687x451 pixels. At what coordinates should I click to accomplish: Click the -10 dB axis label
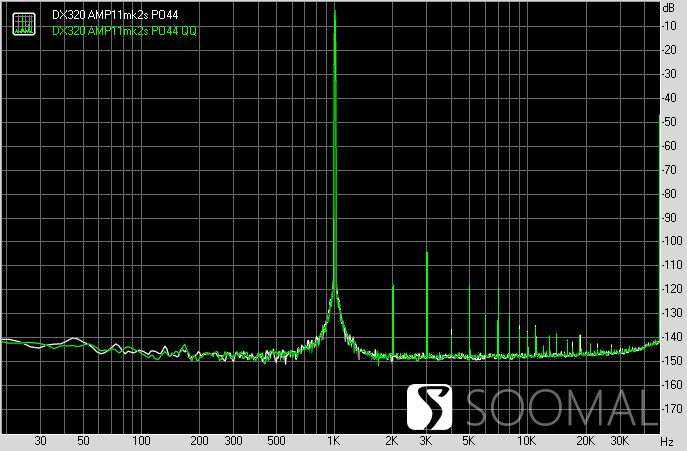(671, 25)
